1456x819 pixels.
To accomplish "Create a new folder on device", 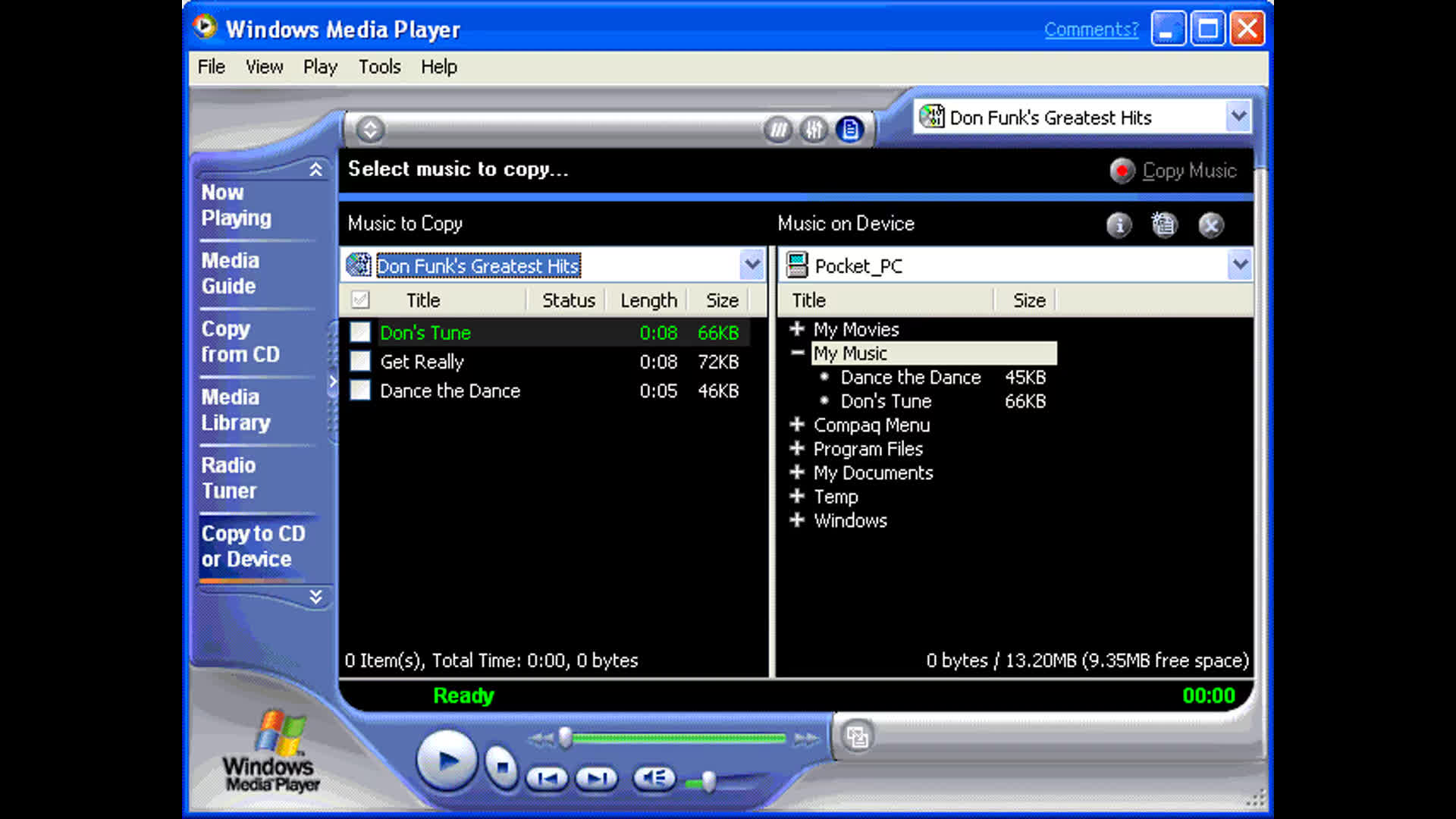I will point(1164,224).
